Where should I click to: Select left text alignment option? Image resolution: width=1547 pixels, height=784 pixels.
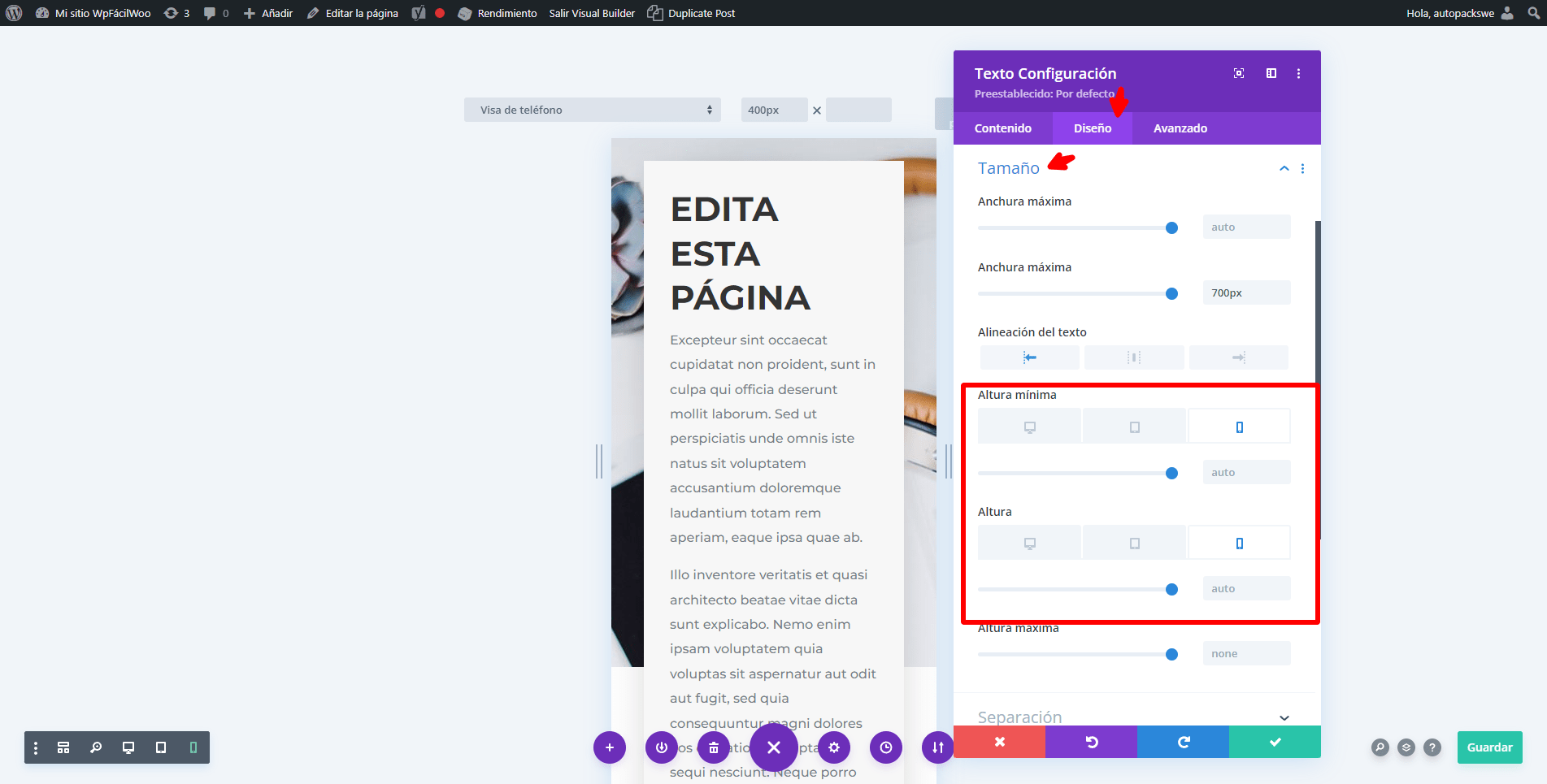[1029, 357]
